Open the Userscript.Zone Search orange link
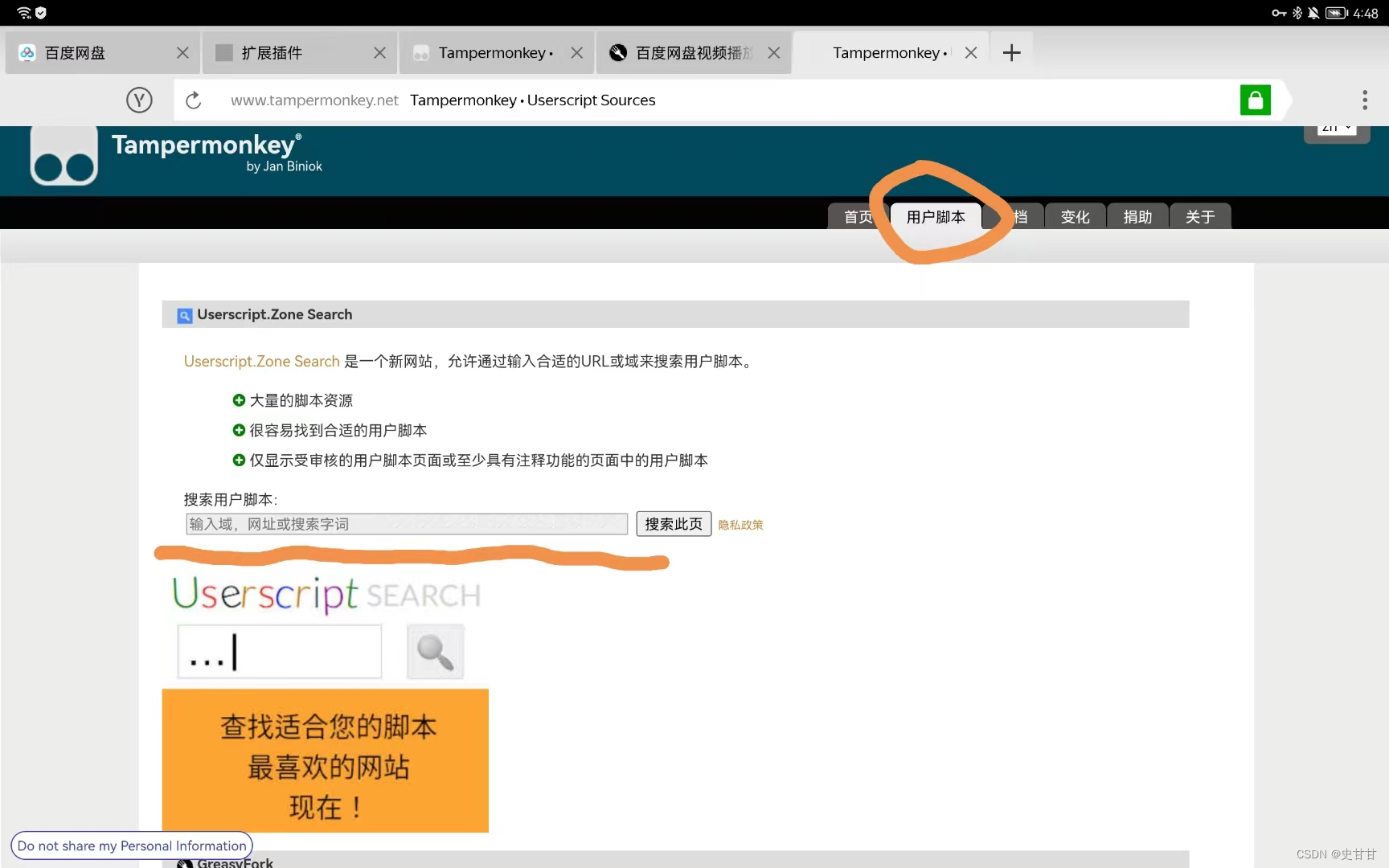 coord(261,362)
